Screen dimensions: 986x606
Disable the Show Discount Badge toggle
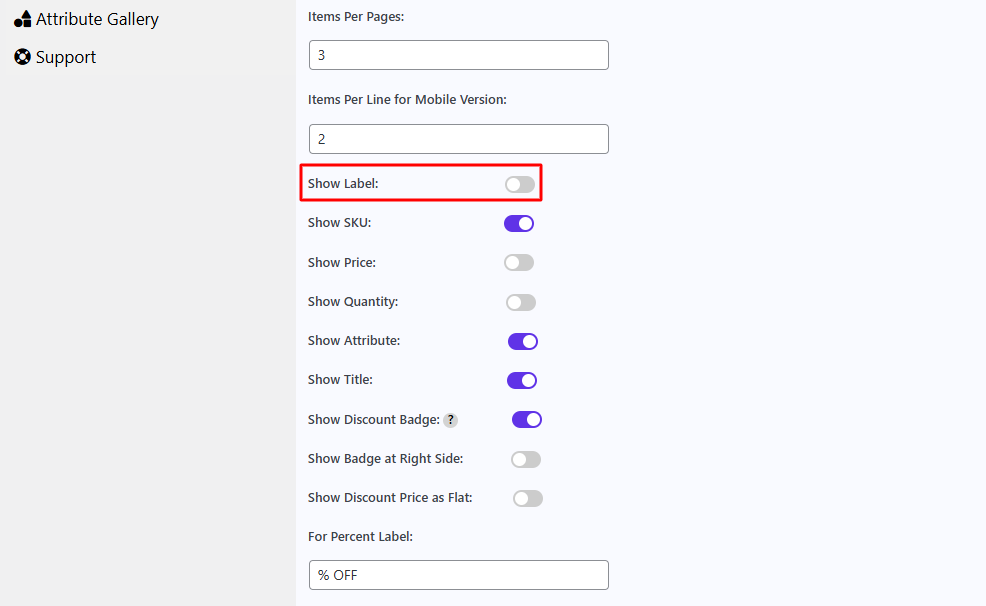point(527,419)
